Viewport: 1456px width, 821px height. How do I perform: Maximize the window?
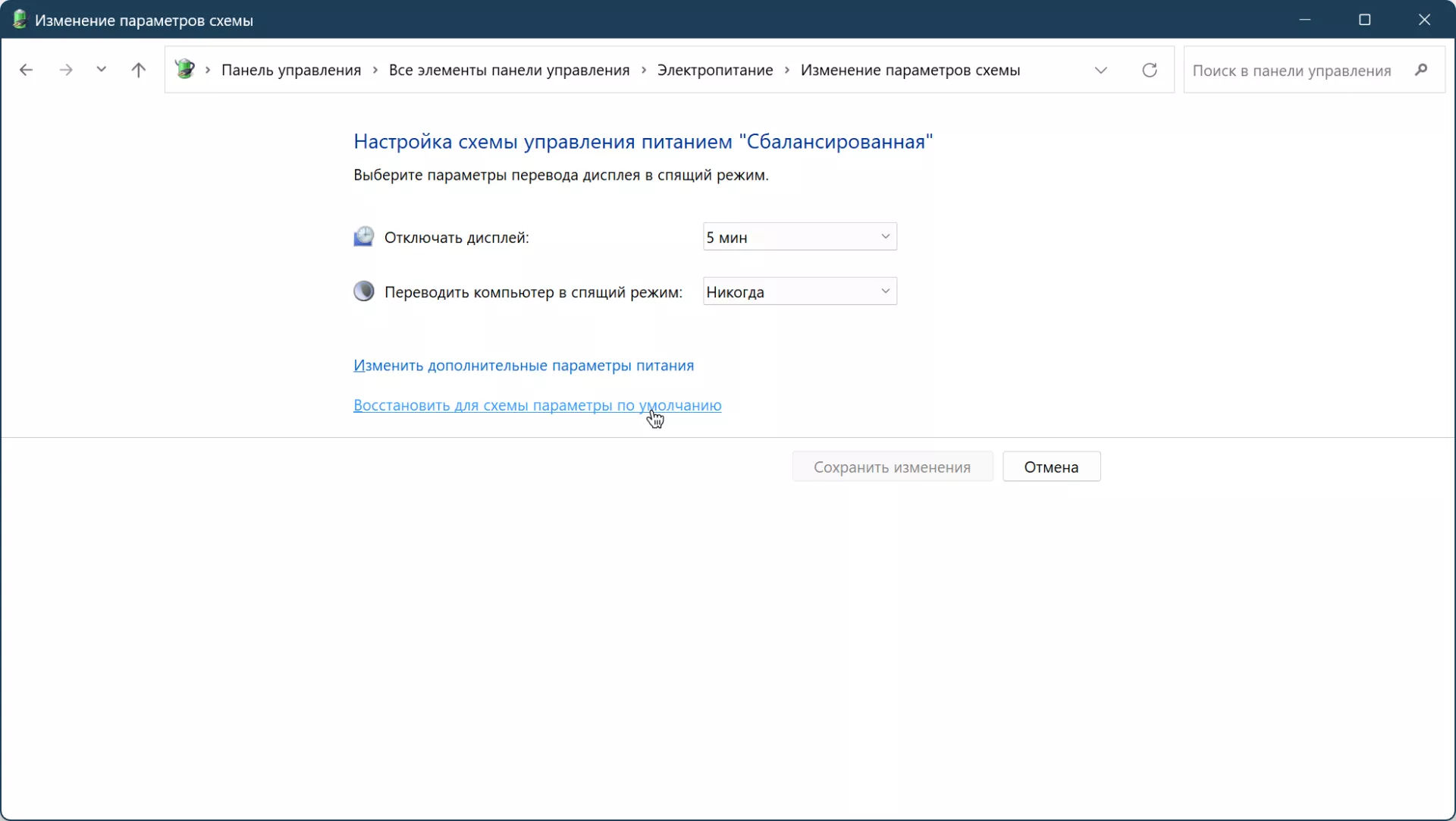click(x=1364, y=20)
